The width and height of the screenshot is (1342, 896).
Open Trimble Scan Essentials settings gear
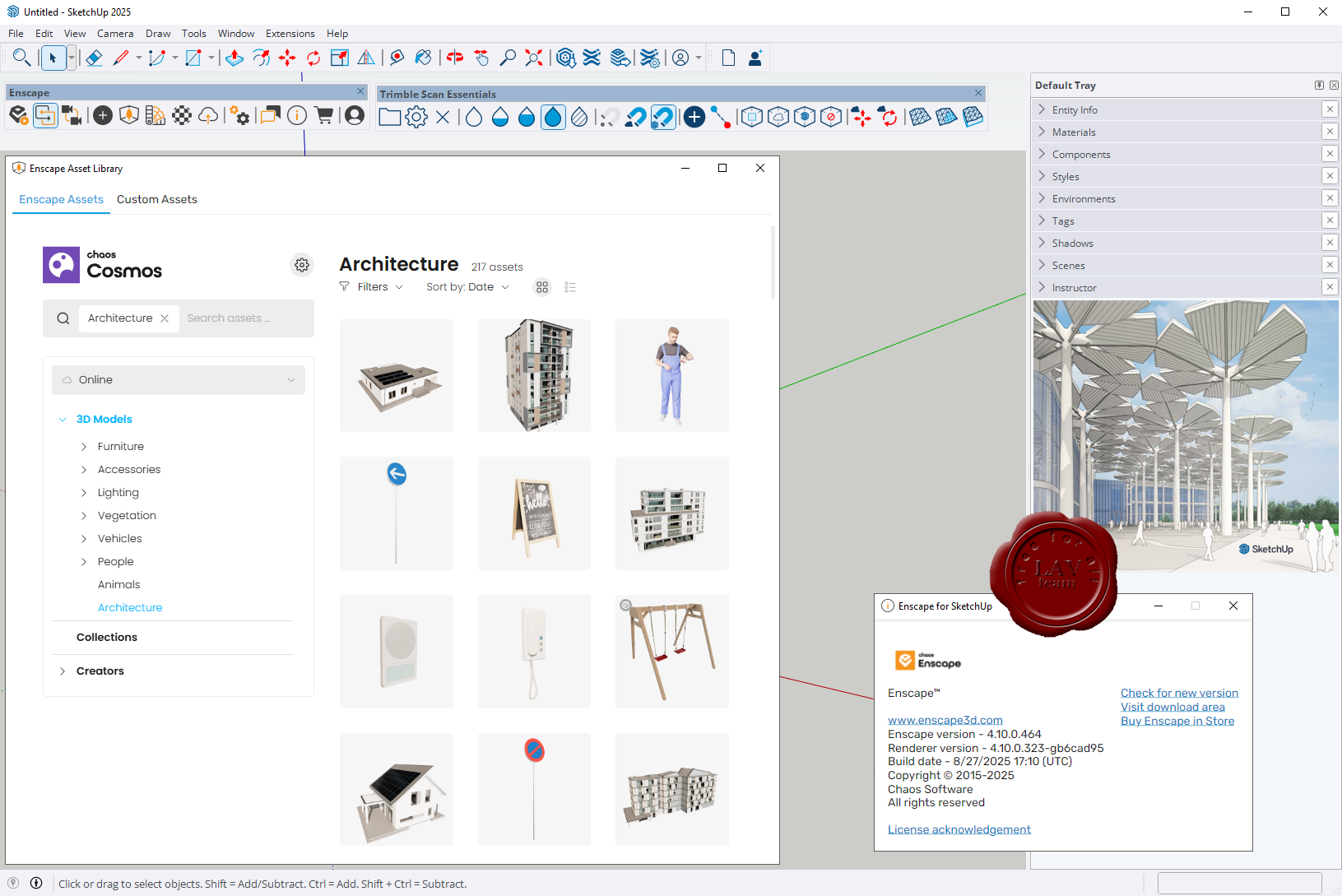416,117
